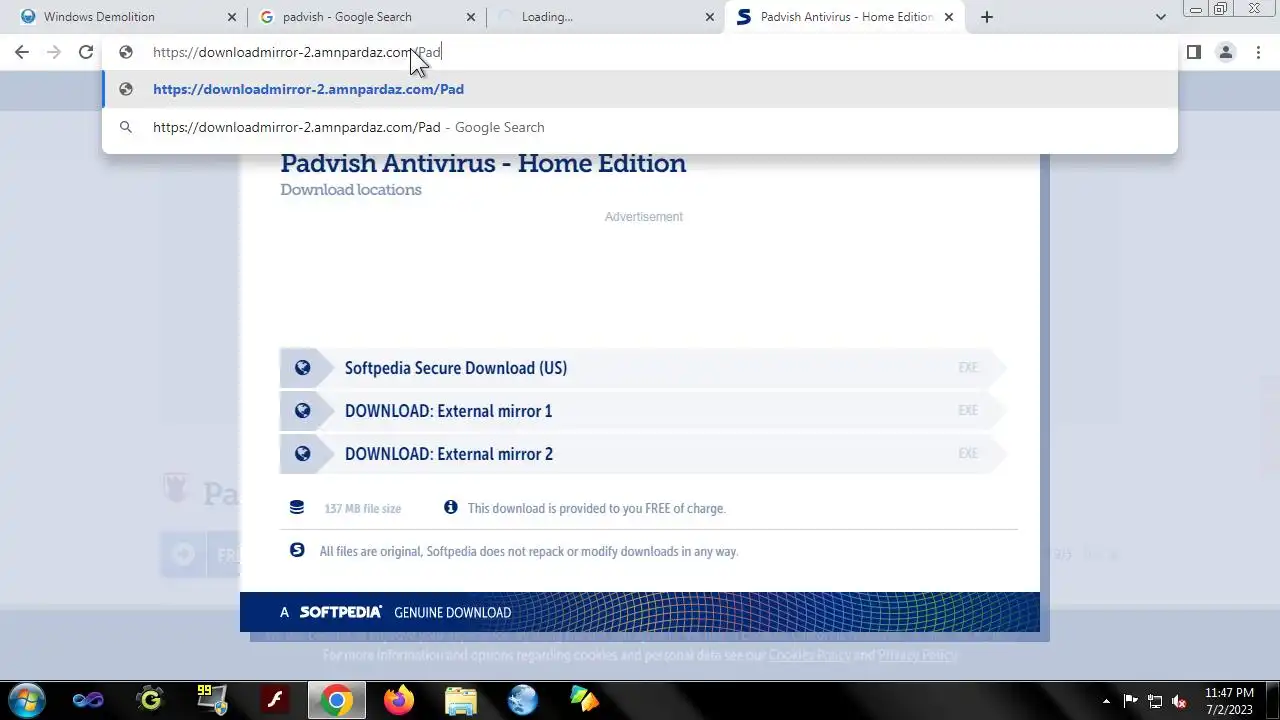The height and width of the screenshot is (720, 1280).
Task: Launch Firefox from the taskbar
Action: (398, 700)
